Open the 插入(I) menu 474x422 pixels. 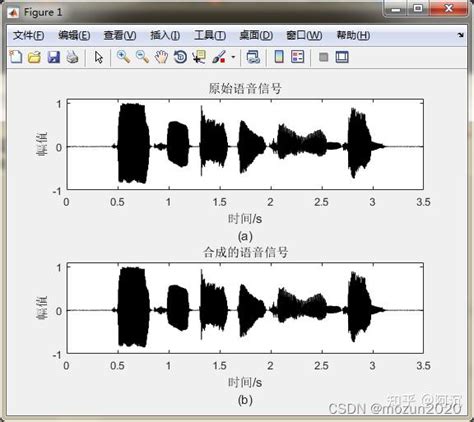click(165, 35)
